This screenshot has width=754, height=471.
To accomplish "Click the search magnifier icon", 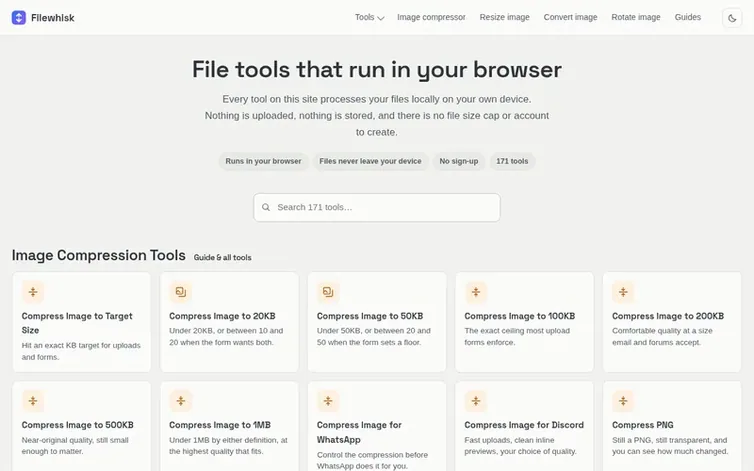I will [266, 207].
